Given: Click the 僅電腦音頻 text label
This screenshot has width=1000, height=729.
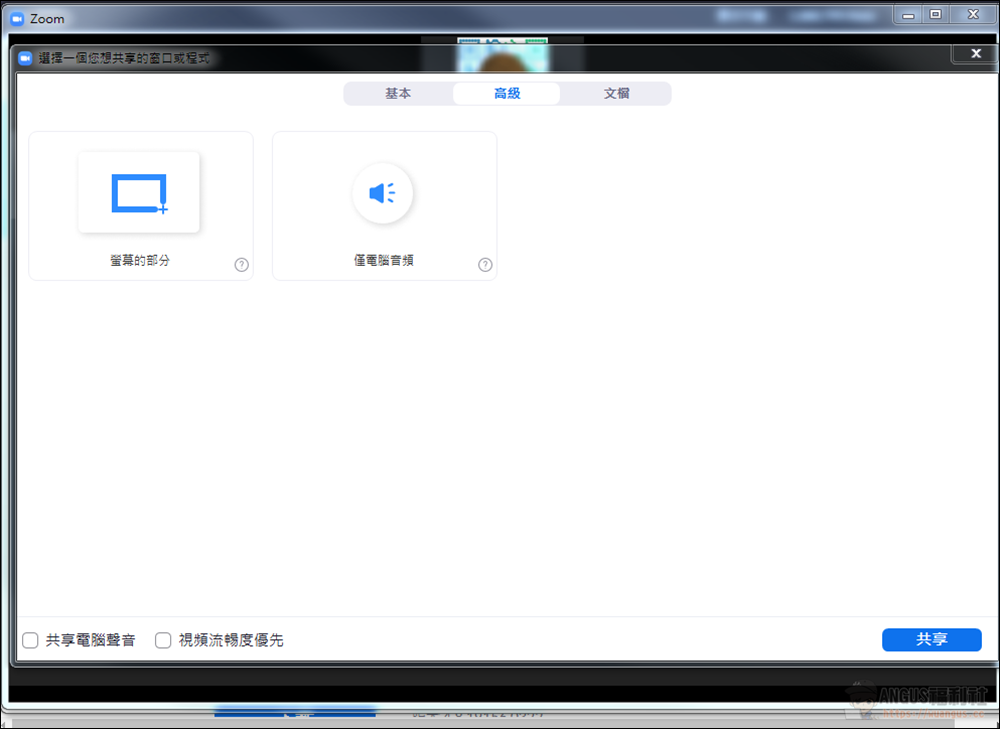Looking at the screenshot, I should click(x=383, y=260).
